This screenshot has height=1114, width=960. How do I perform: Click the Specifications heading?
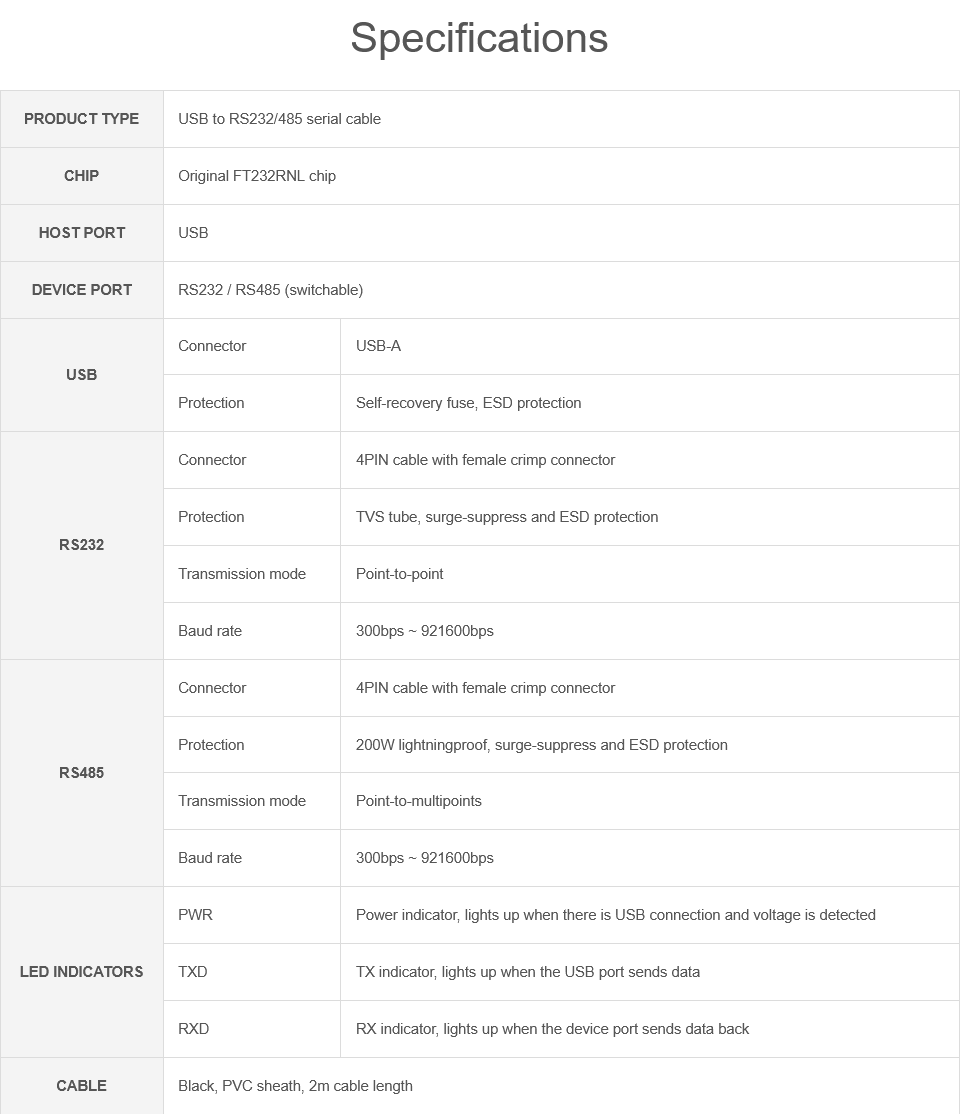[479, 38]
